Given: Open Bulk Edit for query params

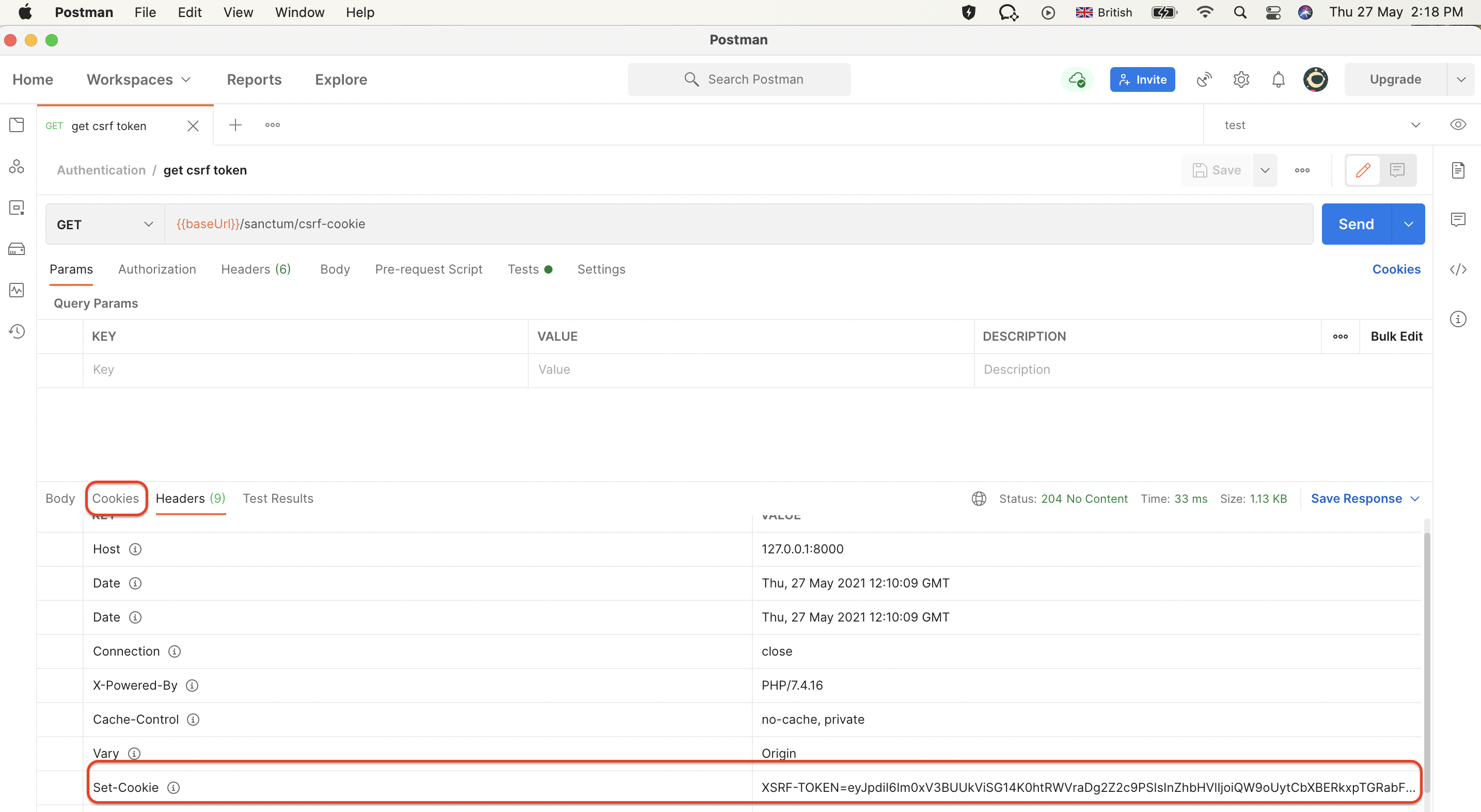Looking at the screenshot, I should coord(1396,336).
